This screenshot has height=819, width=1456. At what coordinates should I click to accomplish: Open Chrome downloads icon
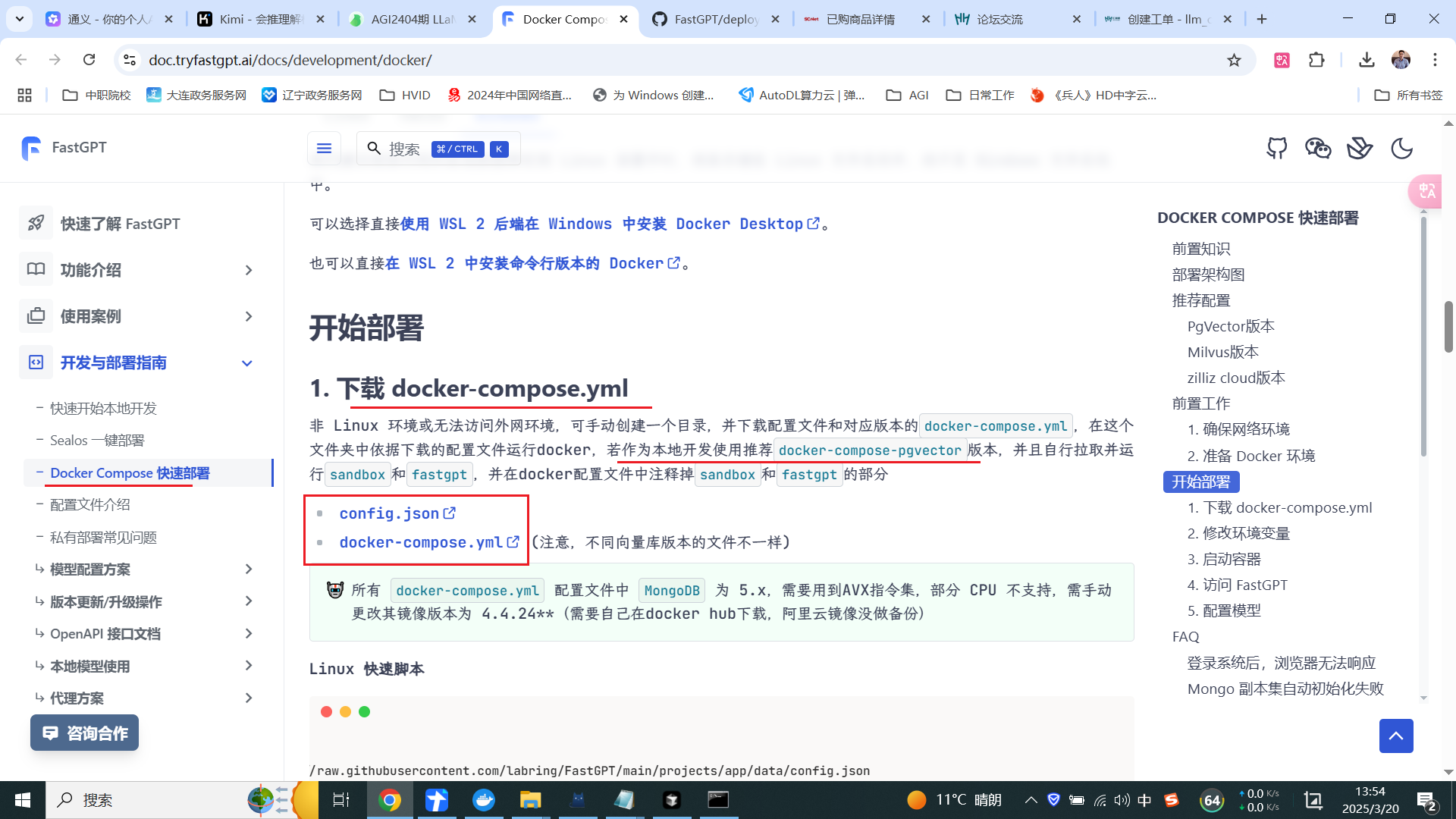(1367, 60)
